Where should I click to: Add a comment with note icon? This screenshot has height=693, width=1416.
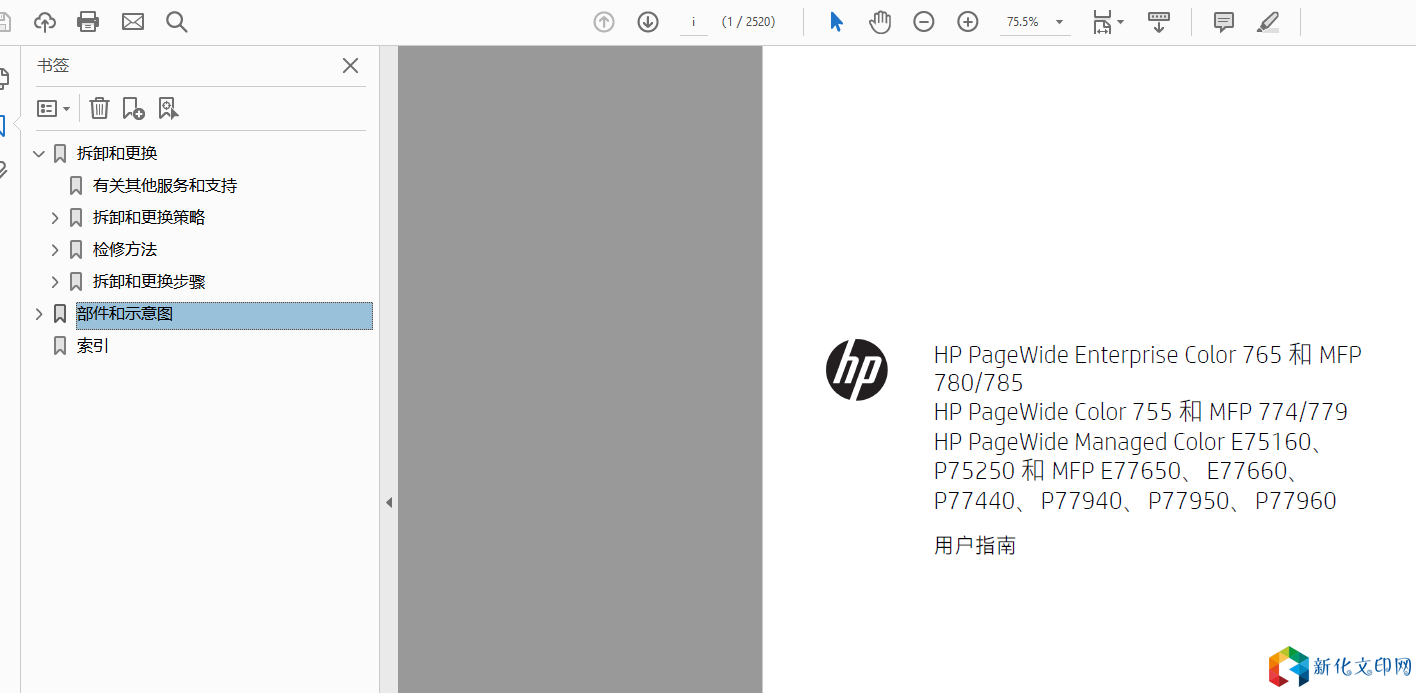coord(1223,22)
